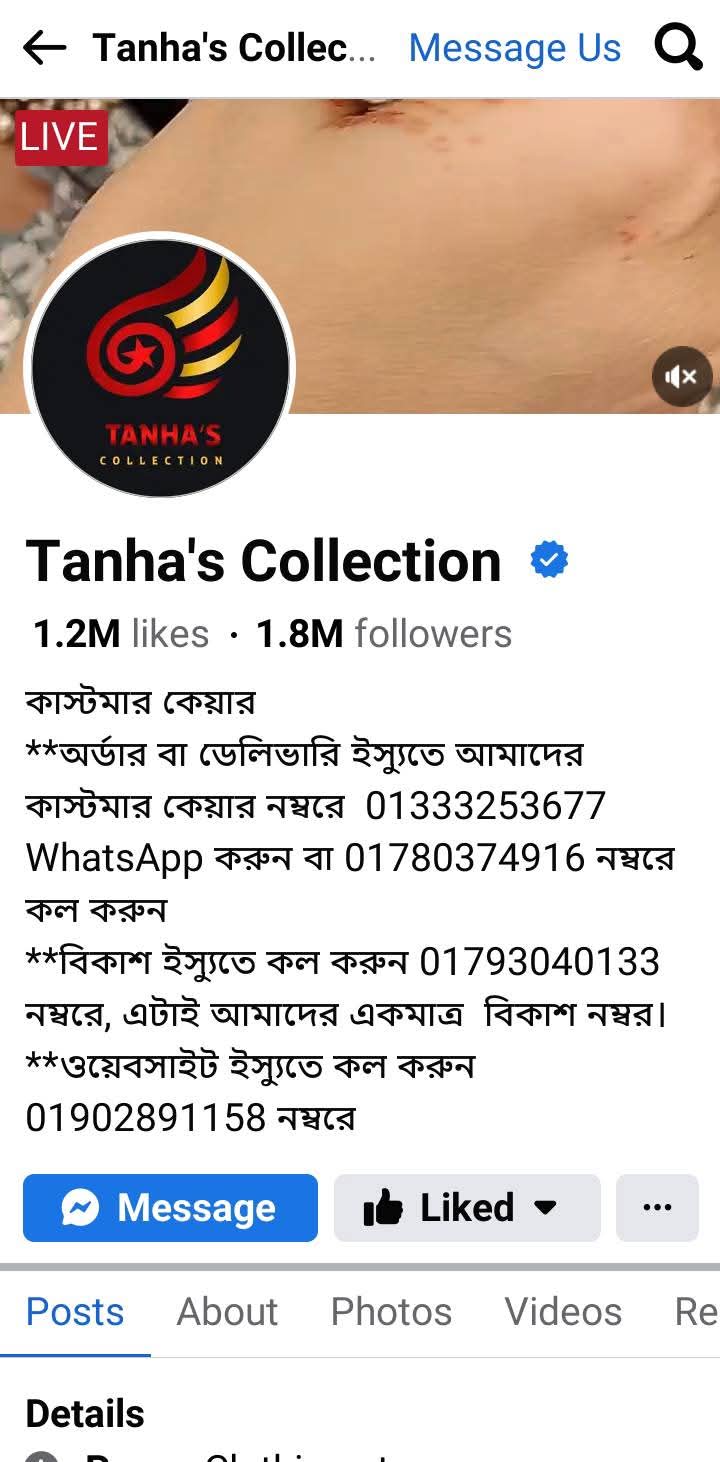Tap the back arrow icon
720x1462 pixels.
tap(44, 47)
